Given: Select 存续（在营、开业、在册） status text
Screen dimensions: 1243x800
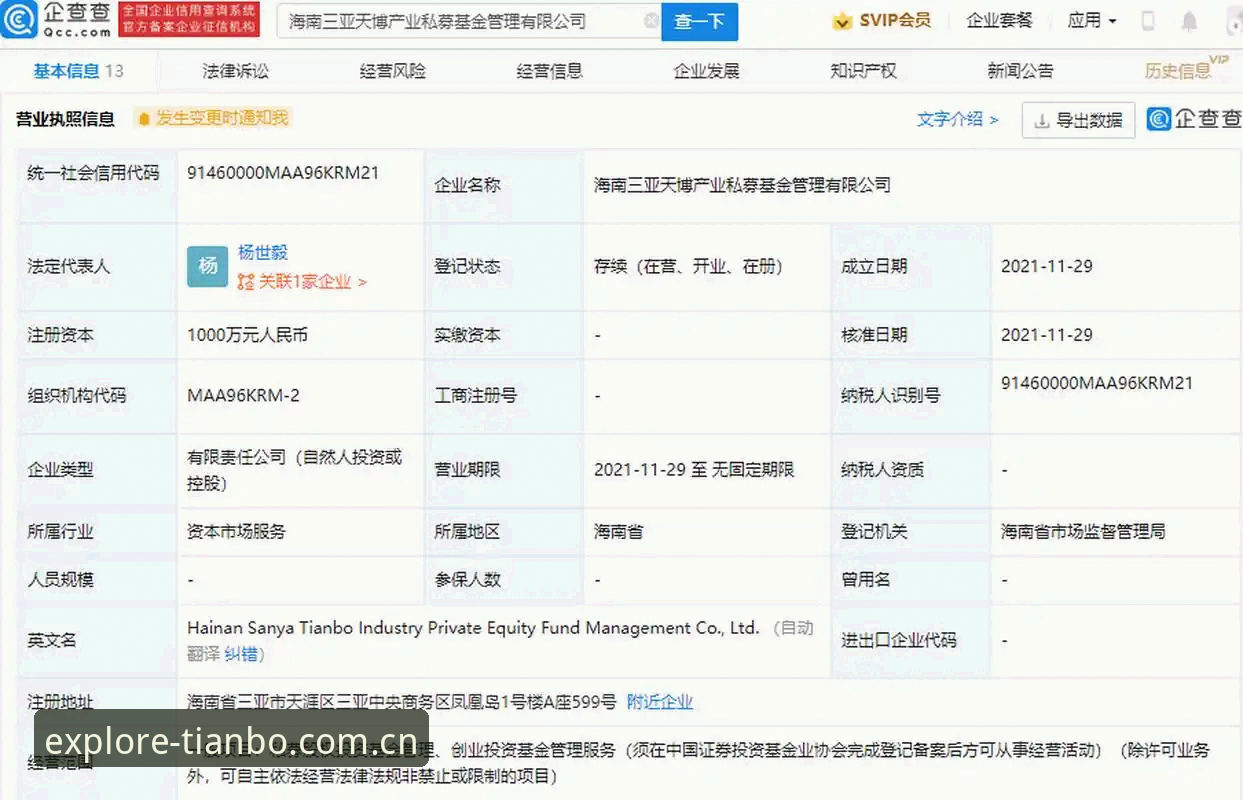Looking at the screenshot, I should click(688, 266).
